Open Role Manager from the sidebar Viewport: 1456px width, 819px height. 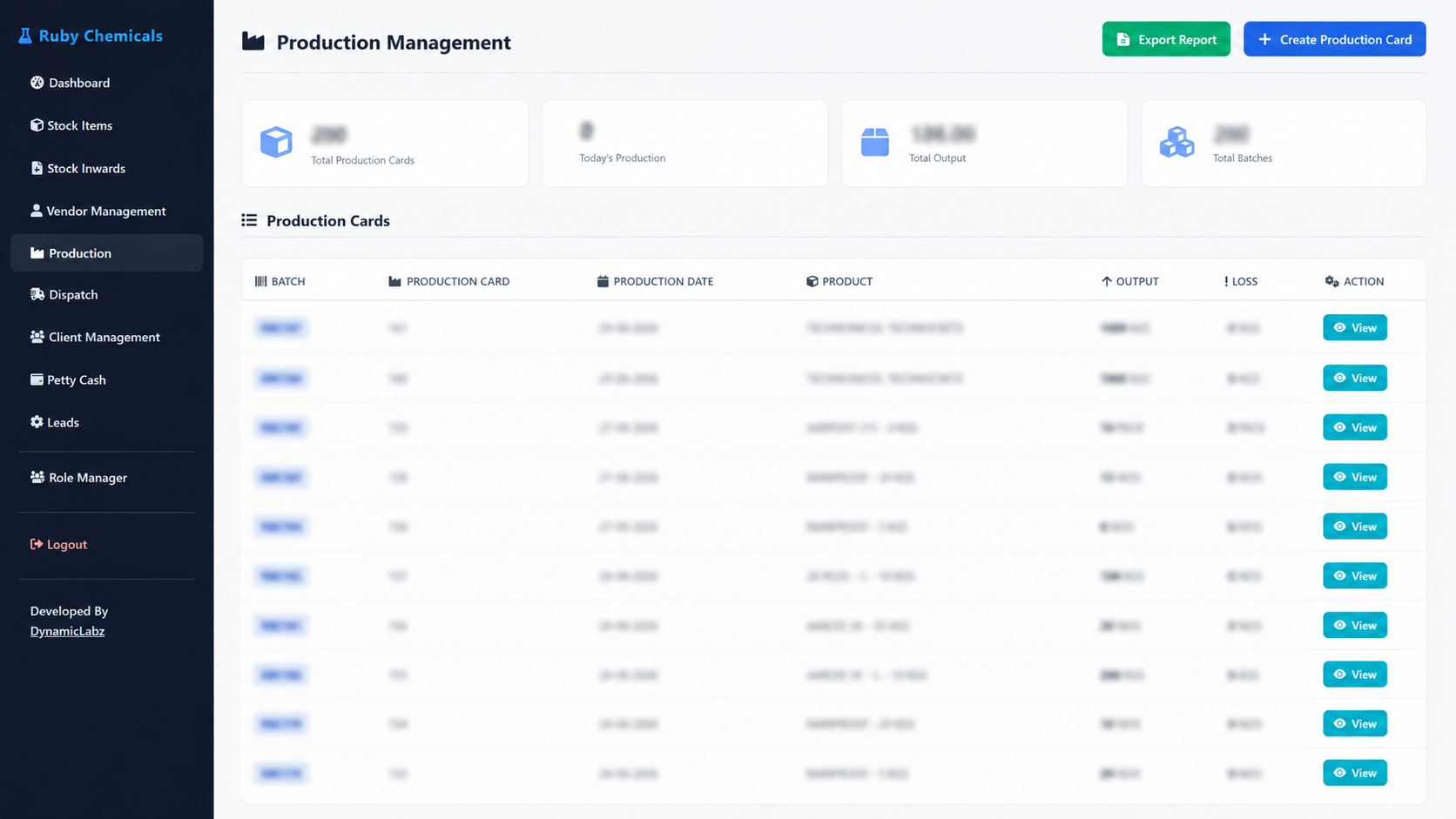[78, 477]
